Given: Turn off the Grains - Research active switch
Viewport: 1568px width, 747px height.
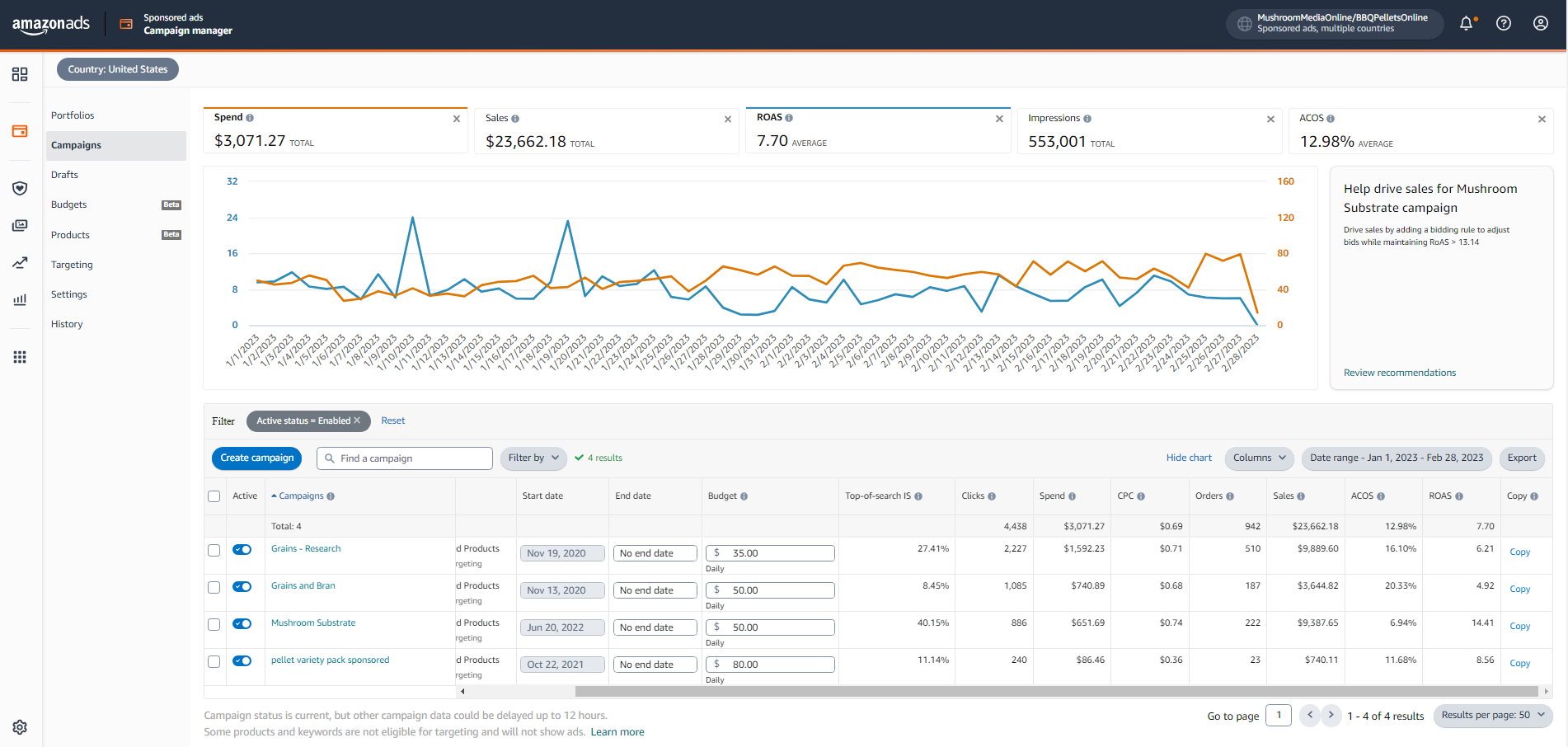Looking at the screenshot, I should [242, 549].
